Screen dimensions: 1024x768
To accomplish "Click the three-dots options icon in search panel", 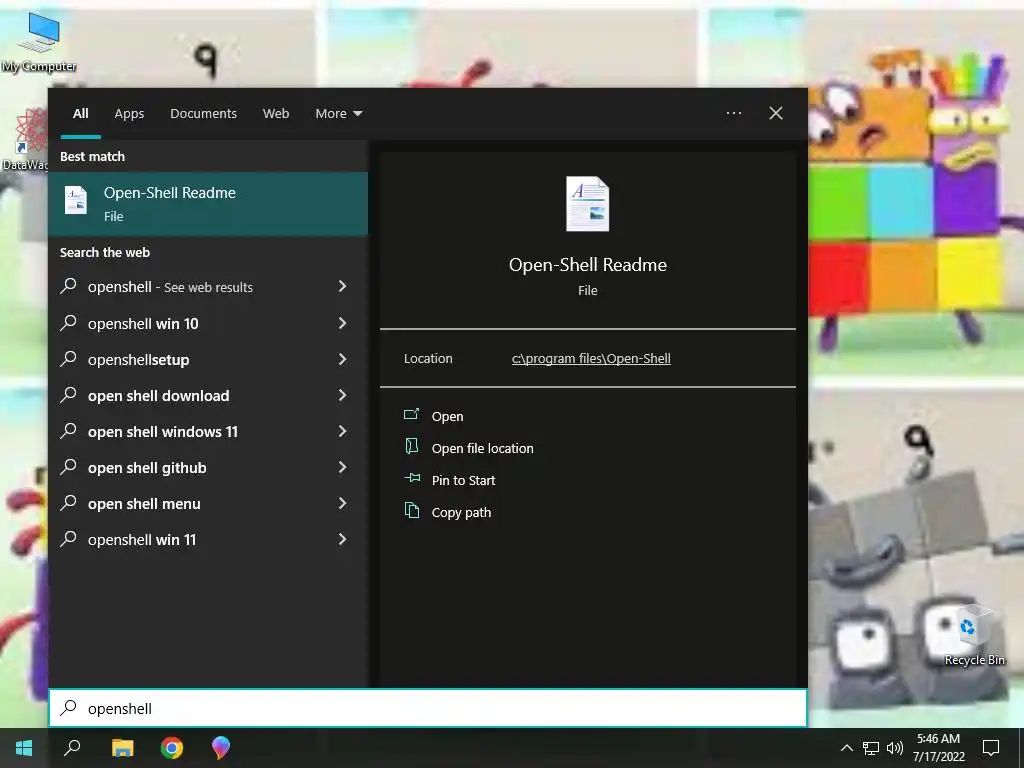I will (733, 113).
